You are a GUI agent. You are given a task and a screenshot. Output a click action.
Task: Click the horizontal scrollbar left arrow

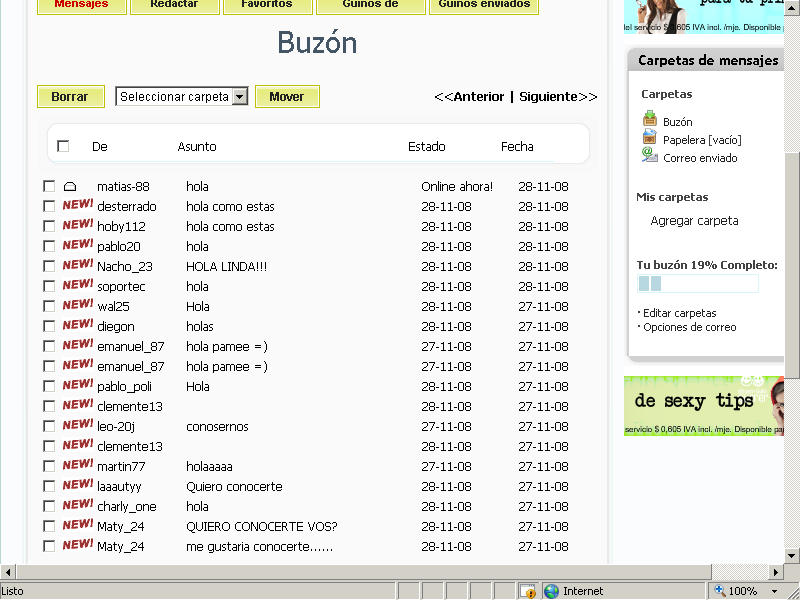pyautogui.click(x=8, y=572)
